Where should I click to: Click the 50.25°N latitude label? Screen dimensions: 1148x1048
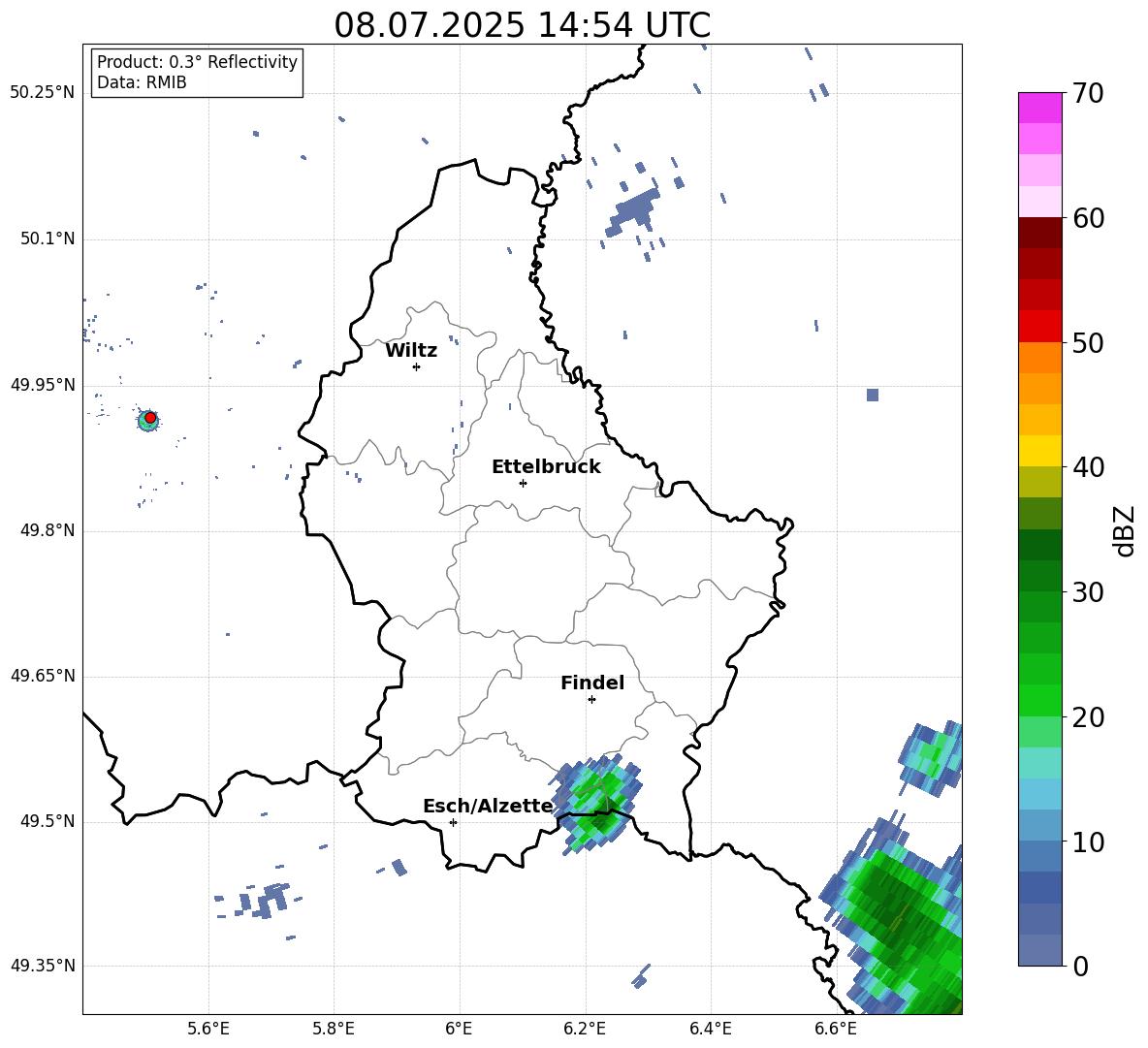[x=43, y=93]
